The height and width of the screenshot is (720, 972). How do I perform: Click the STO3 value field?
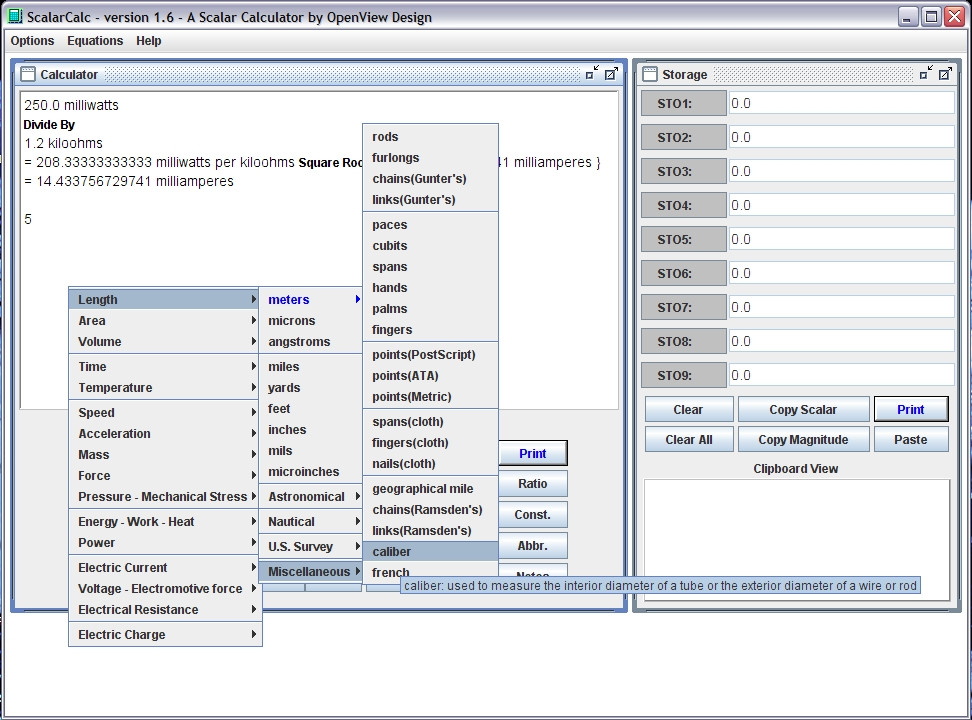(841, 171)
